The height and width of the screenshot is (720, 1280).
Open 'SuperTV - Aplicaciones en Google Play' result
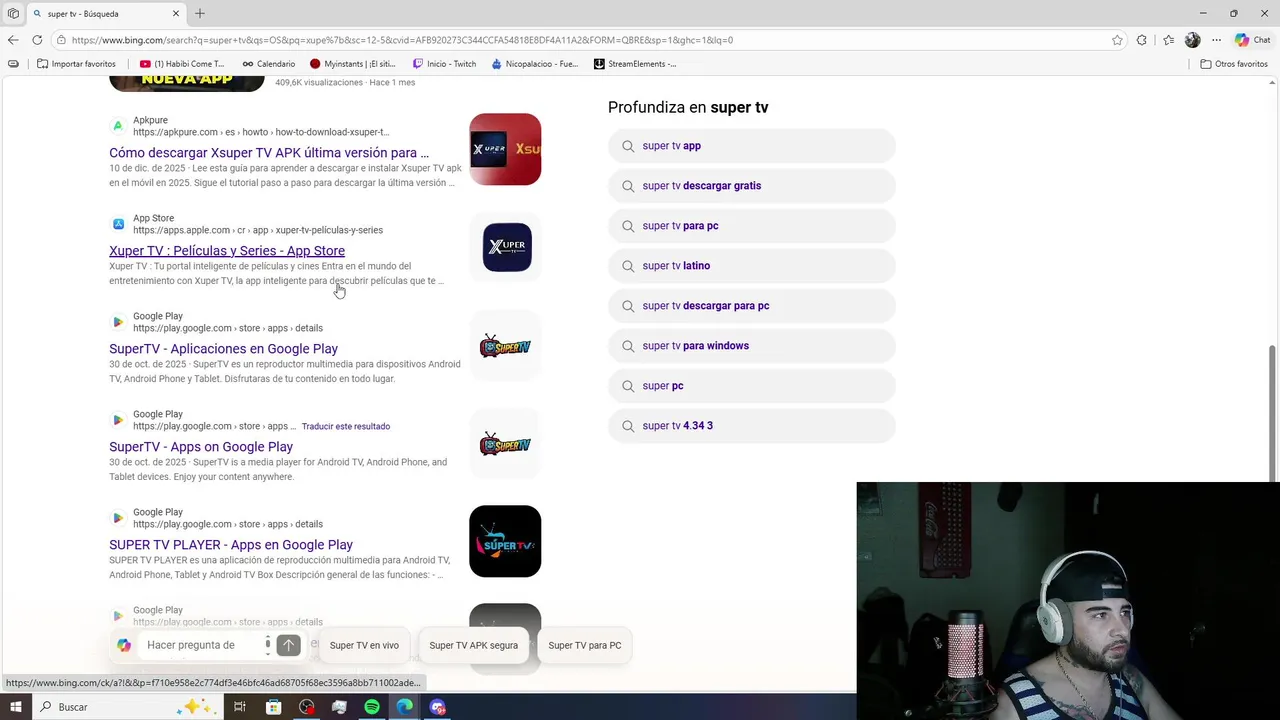(x=223, y=349)
